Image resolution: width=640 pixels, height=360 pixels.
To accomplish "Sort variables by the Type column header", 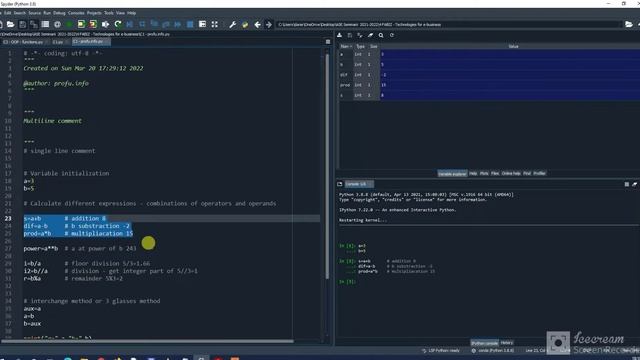I will pyautogui.click(x=360, y=47).
